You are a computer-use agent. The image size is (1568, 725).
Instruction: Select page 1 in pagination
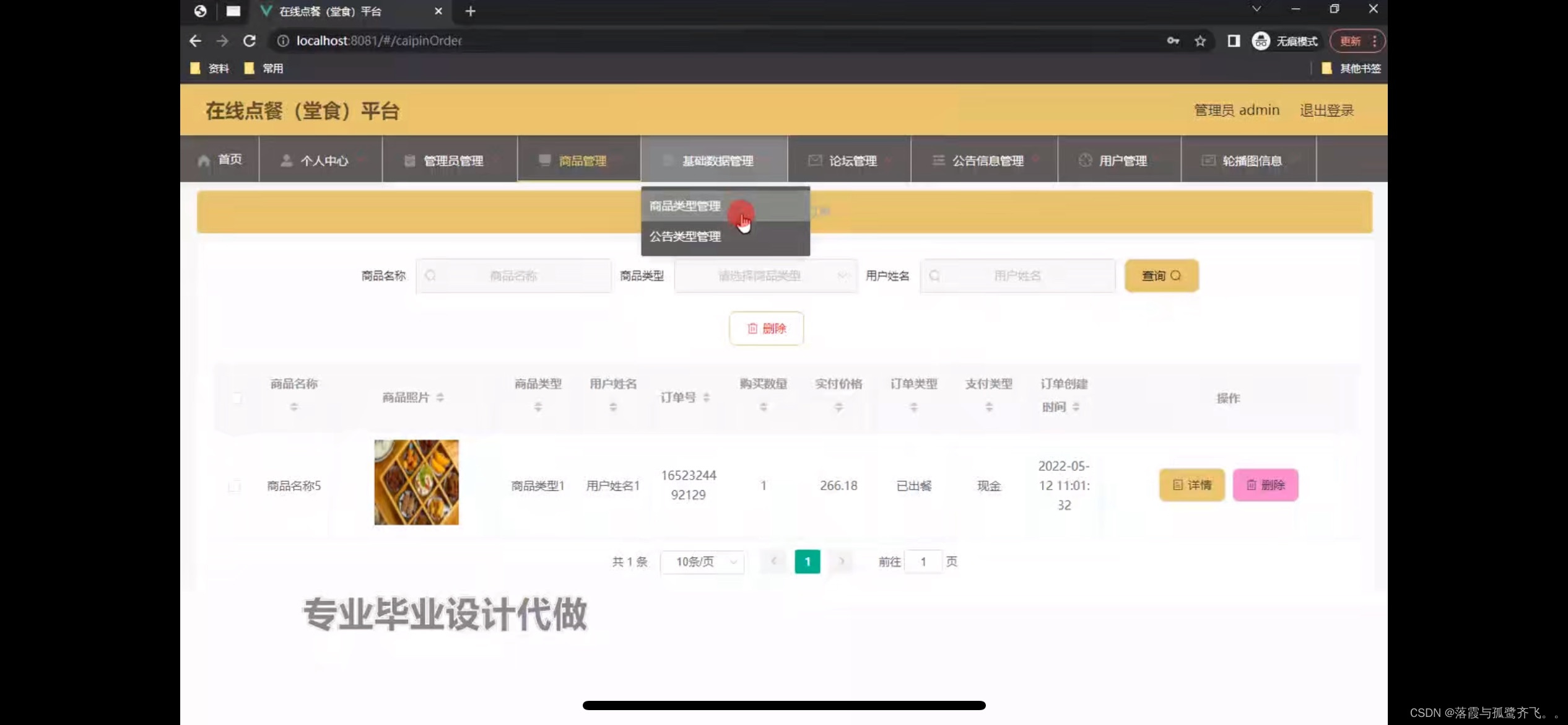tap(808, 561)
